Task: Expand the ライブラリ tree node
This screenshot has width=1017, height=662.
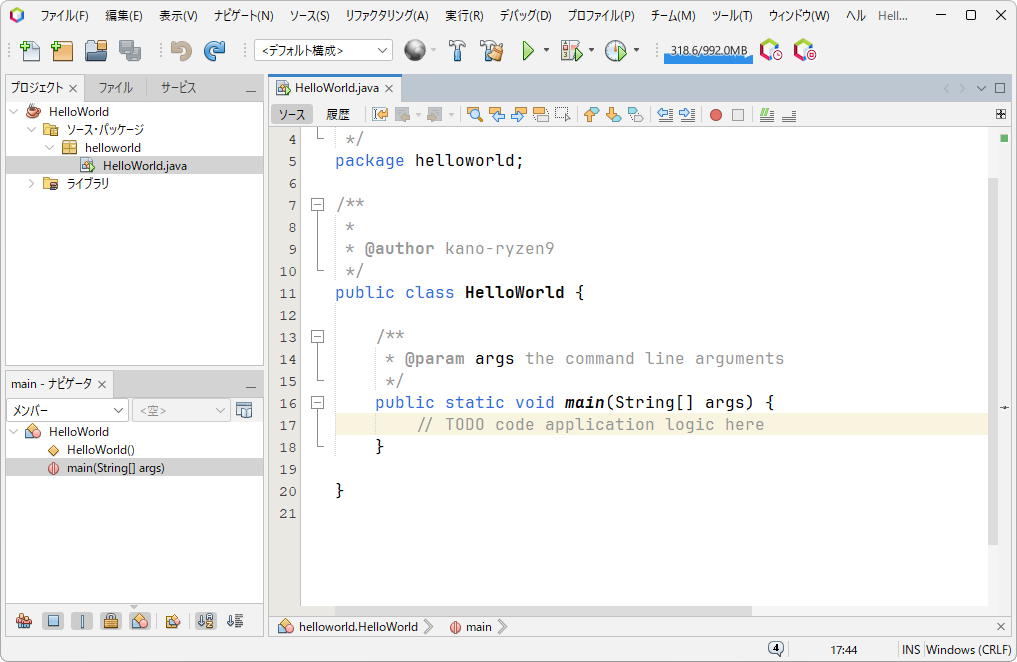Action: pyautogui.click(x=31, y=183)
